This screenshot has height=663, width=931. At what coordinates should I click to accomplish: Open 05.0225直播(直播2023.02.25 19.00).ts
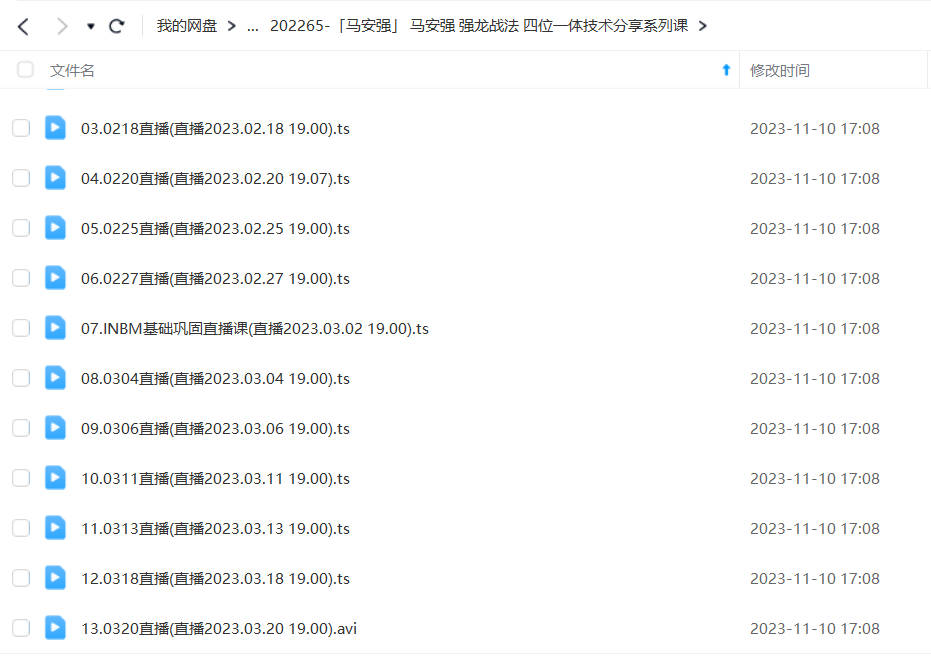215,229
